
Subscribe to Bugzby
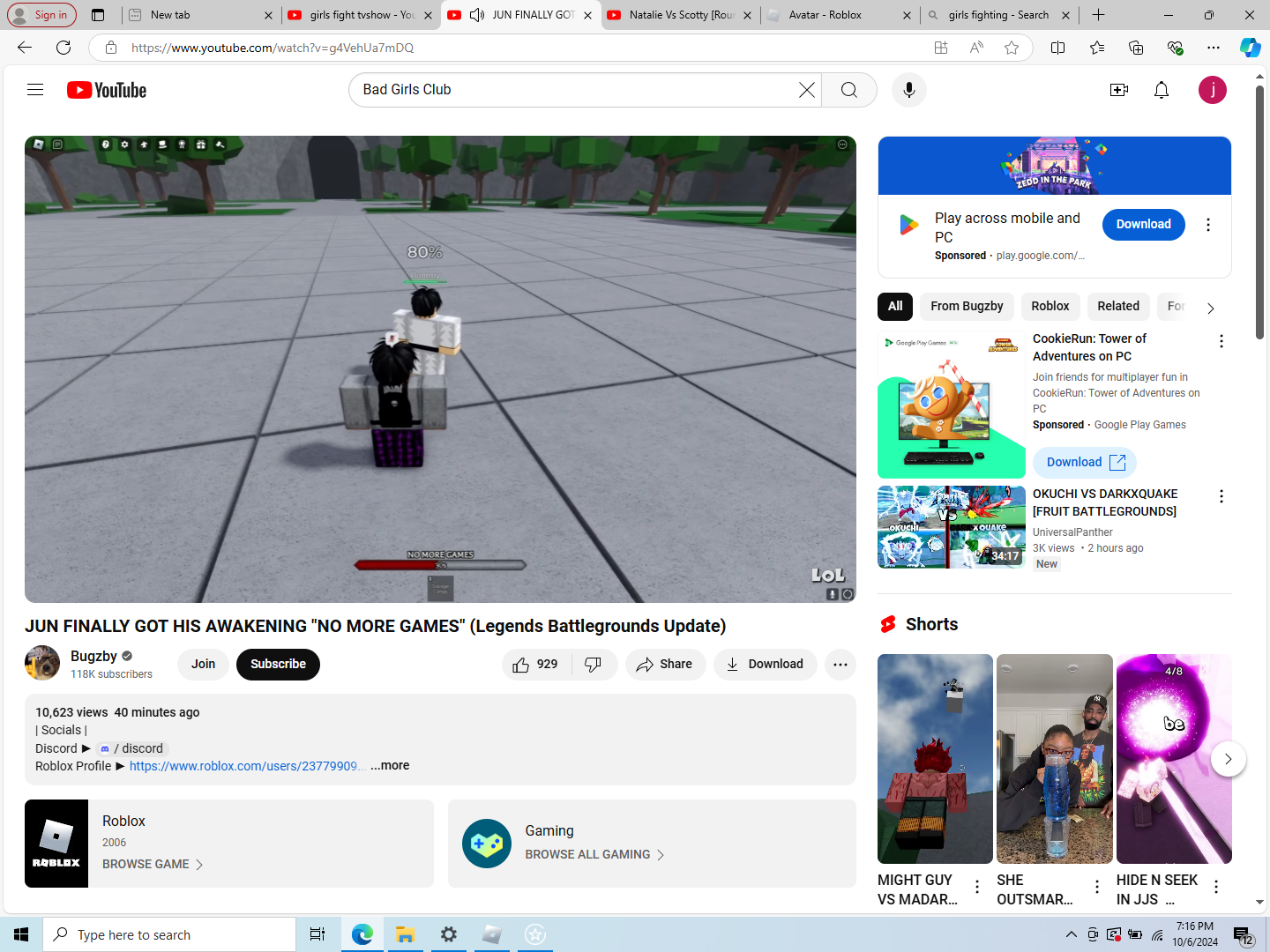278,665
